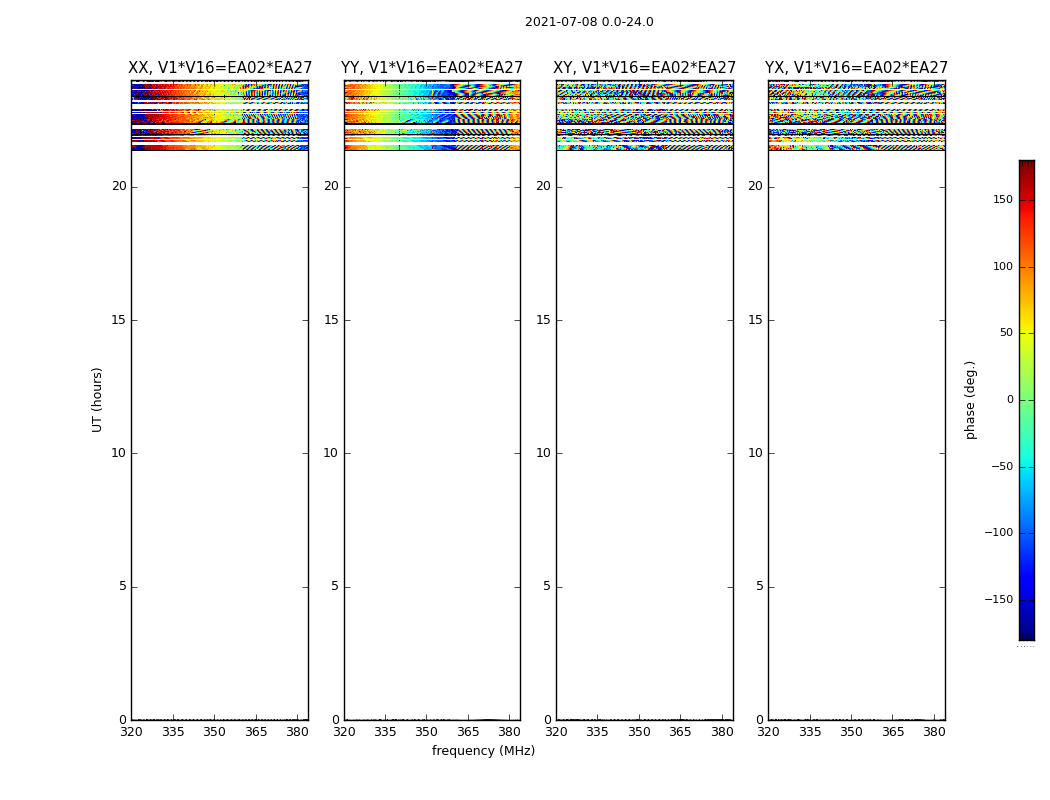Select the XX panel title text
The width and height of the screenshot is (1050, 800).
(220, 68)
